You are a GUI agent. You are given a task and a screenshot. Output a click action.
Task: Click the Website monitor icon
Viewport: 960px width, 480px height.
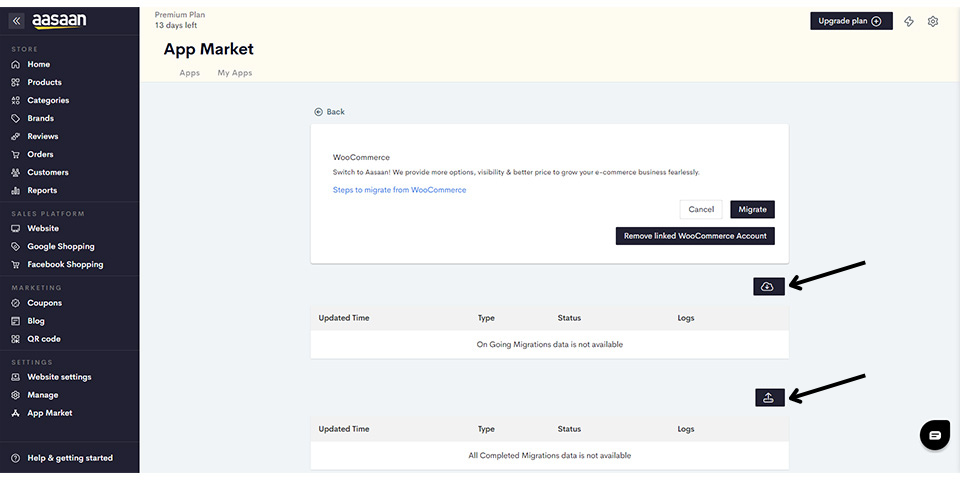pos(16,228)
